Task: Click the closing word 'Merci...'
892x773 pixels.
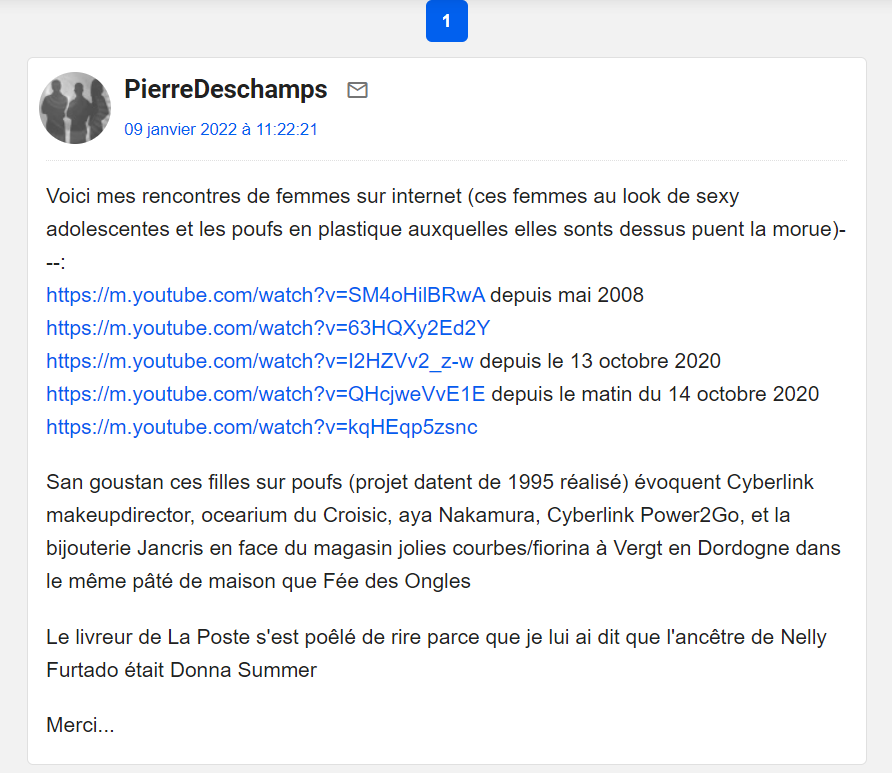Action: [80, 725]
